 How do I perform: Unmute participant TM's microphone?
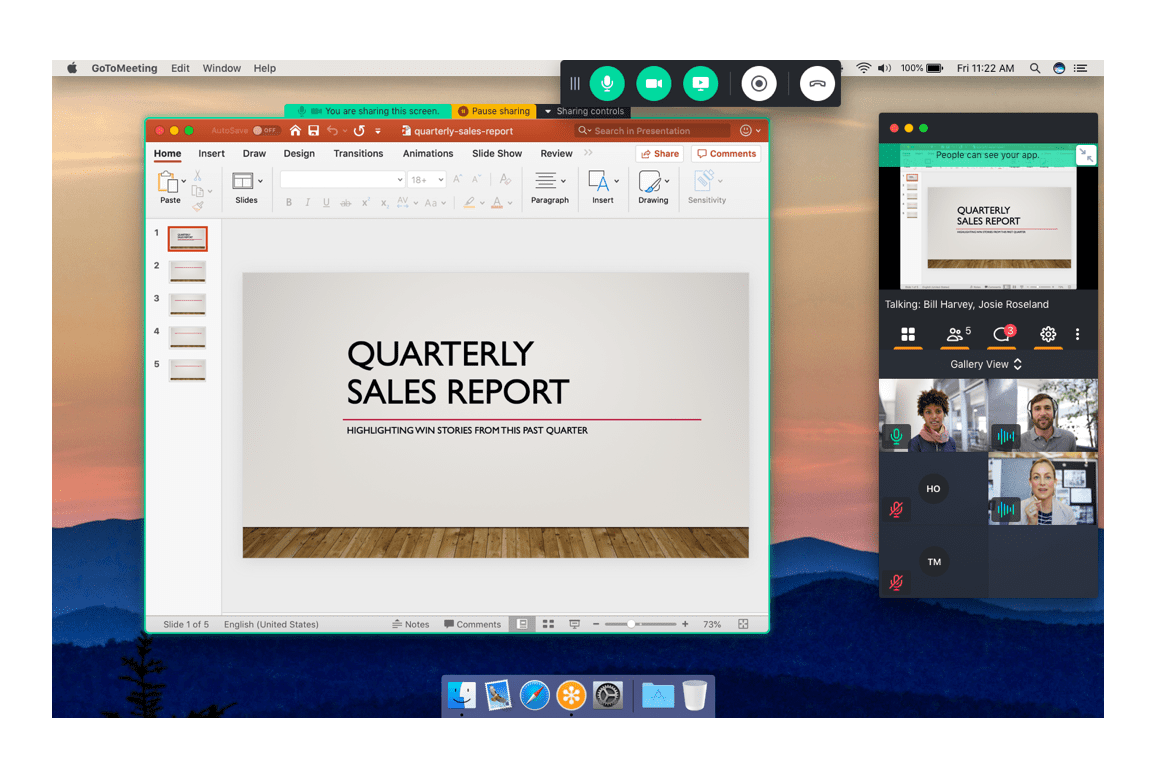click(x=897, y=582)
